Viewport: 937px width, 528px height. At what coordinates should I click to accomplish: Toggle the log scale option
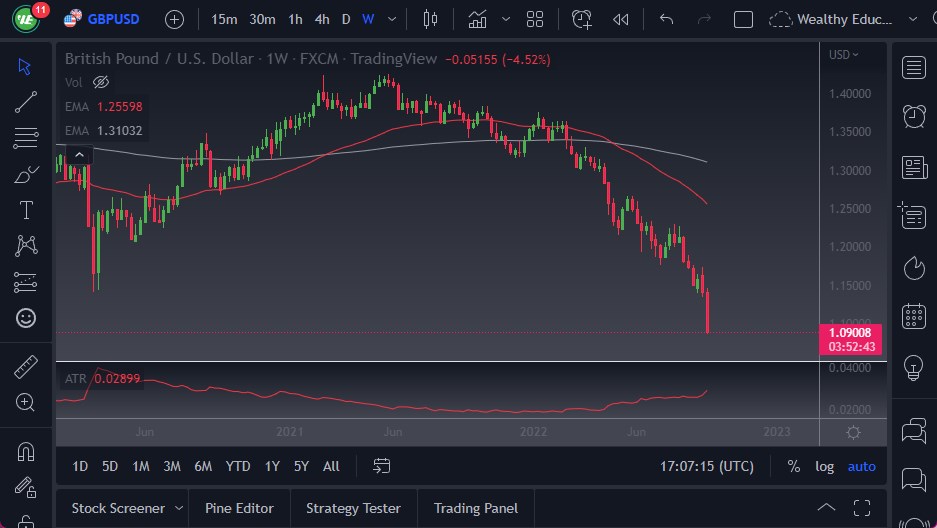pos(824,466)
